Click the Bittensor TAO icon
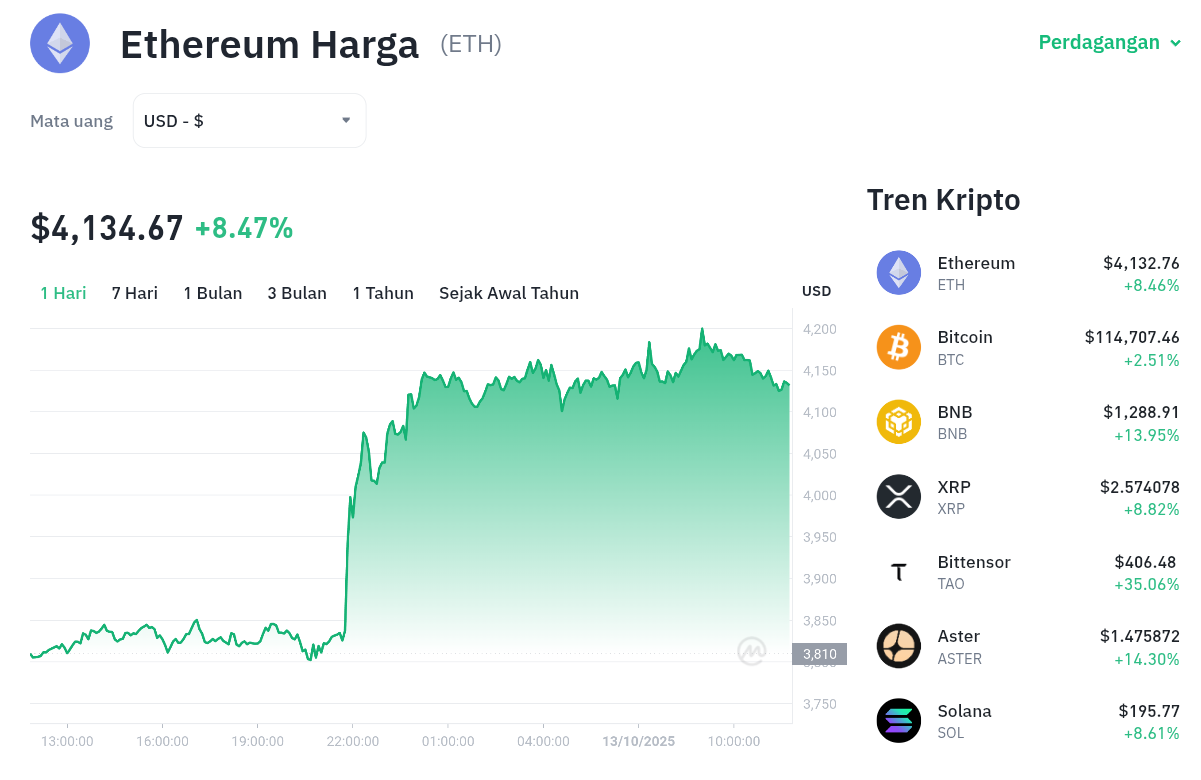The width and height of the screenshot is (1201, 780). click(898, 571)
